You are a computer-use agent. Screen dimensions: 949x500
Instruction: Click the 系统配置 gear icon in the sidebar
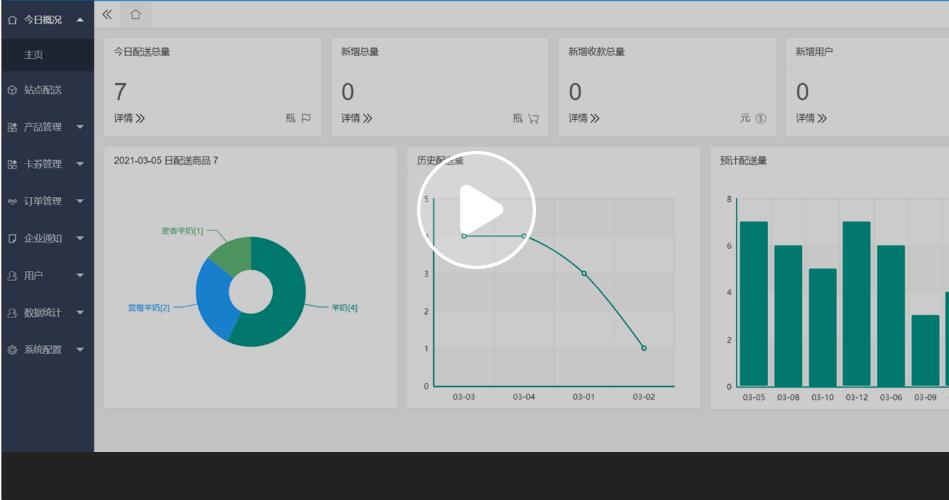[12, 350]
